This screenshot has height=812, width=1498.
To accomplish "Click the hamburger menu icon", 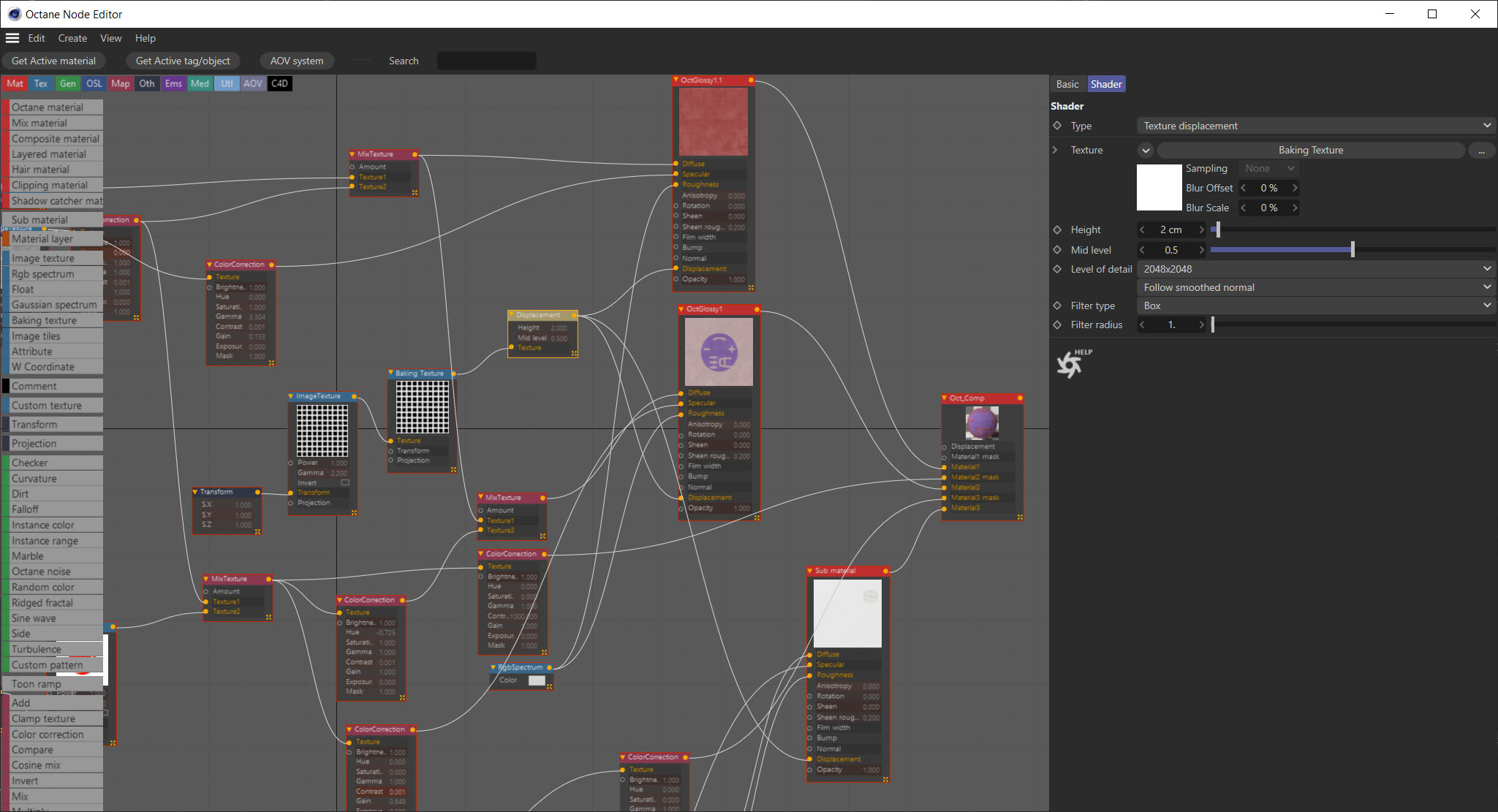I will pos(12,38).
